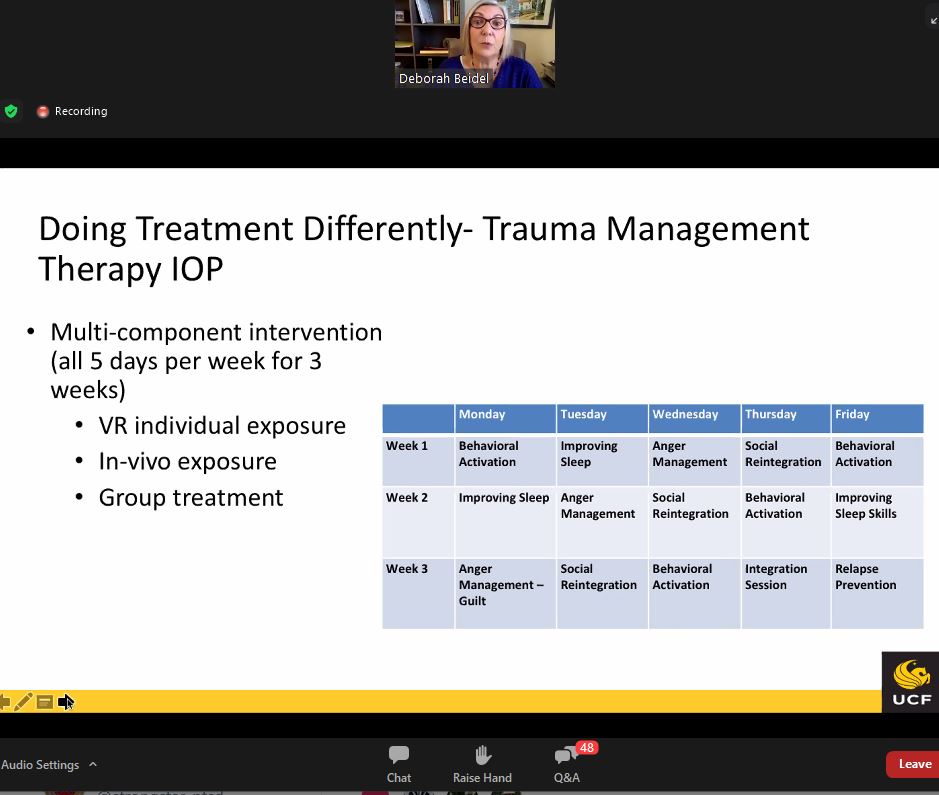Viewport: 939px width, 795px height.
Task: Click the "Multi-component intervention" bullet
Action: [216, 332]
